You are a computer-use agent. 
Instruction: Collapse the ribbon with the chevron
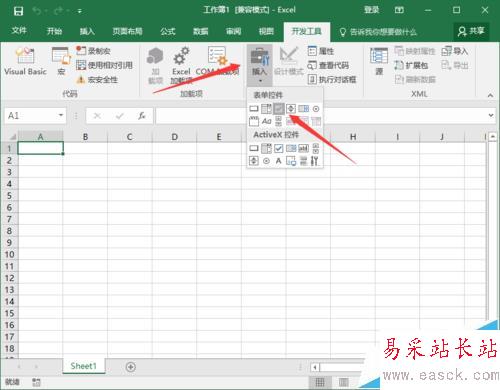coord(490,95)
